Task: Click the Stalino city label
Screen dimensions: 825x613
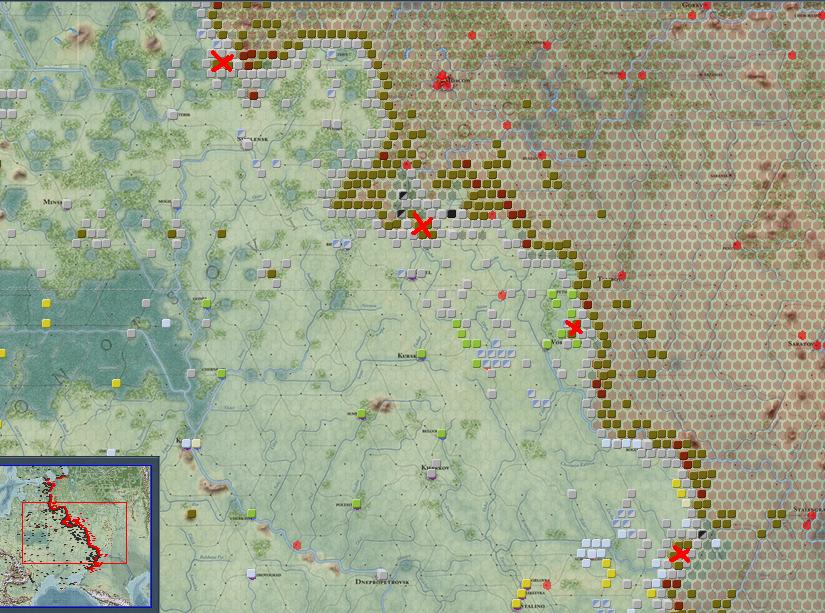Action: click(532, 606)
